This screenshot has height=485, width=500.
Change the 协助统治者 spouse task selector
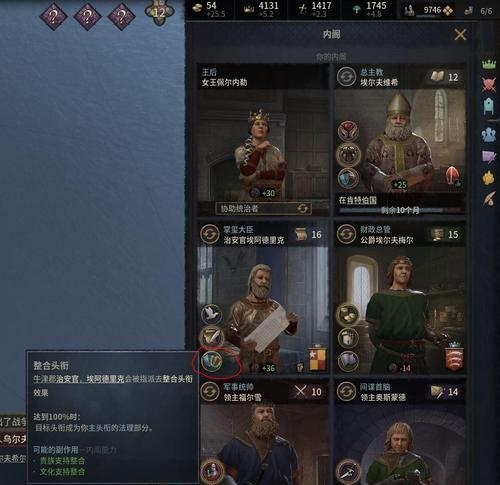[x=264, y=208]
